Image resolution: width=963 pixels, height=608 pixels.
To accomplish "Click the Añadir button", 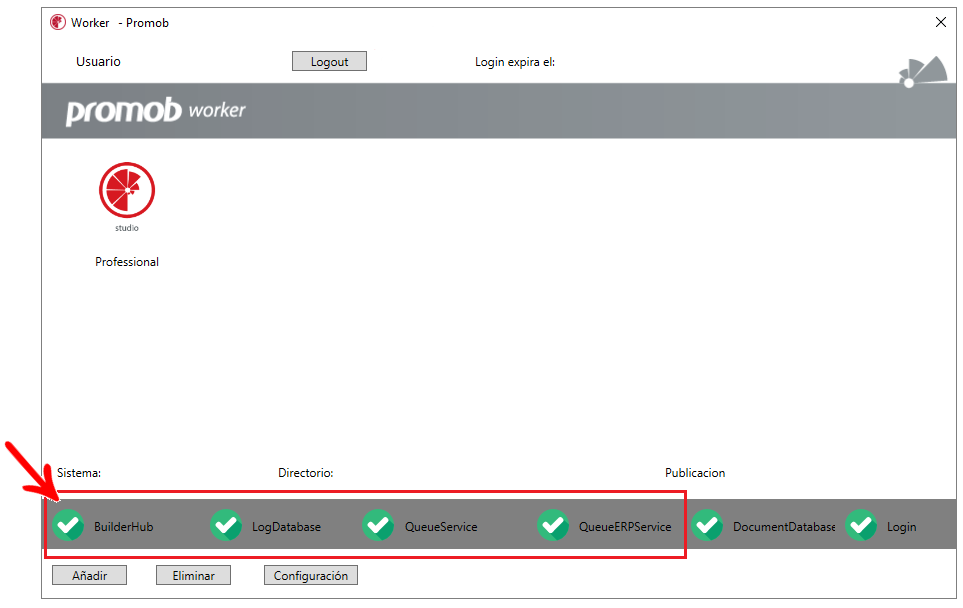I will 90,575.
